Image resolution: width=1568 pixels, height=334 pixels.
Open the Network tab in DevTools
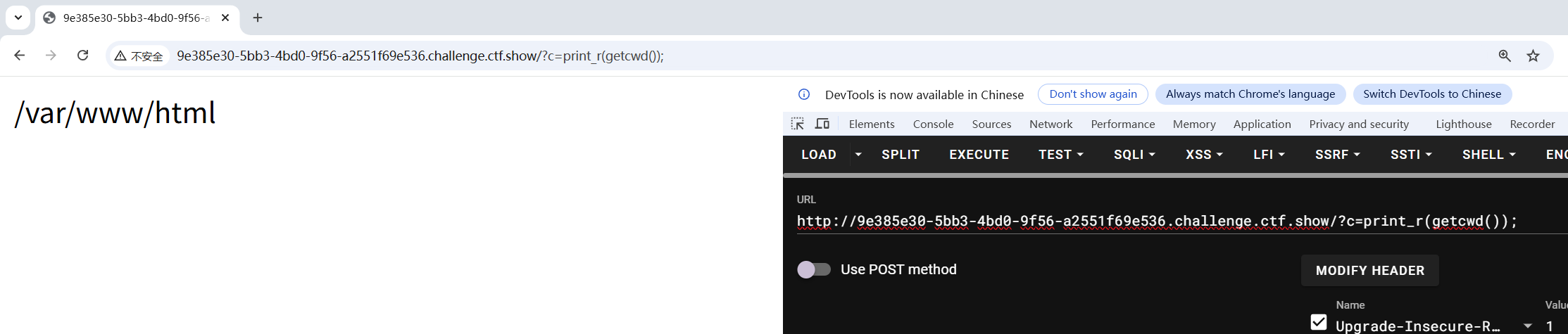(1050, 124)
